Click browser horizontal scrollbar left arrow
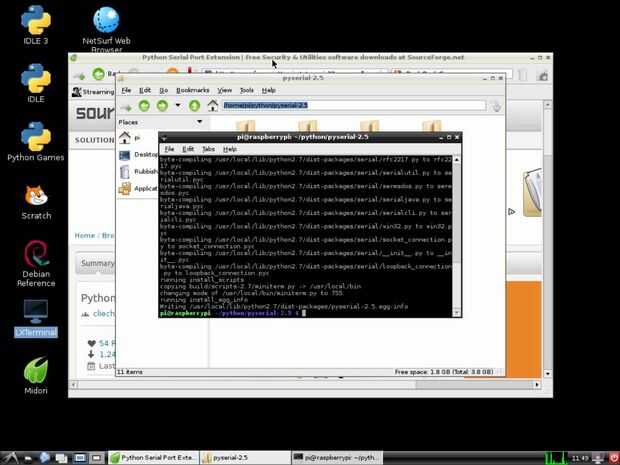Screen dimensions: 620x465 73,384
